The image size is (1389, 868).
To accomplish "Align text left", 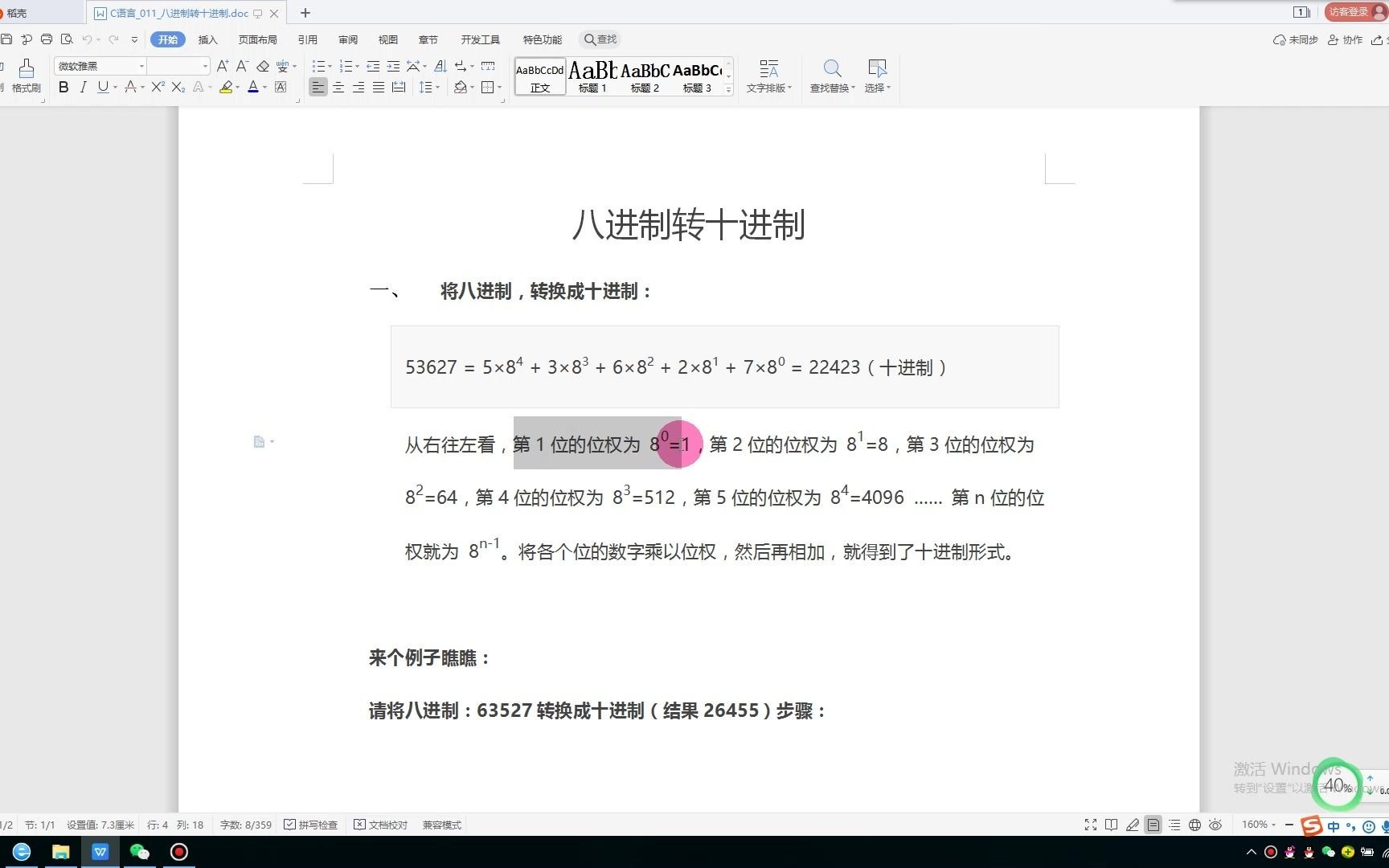I will click(318, 88).
